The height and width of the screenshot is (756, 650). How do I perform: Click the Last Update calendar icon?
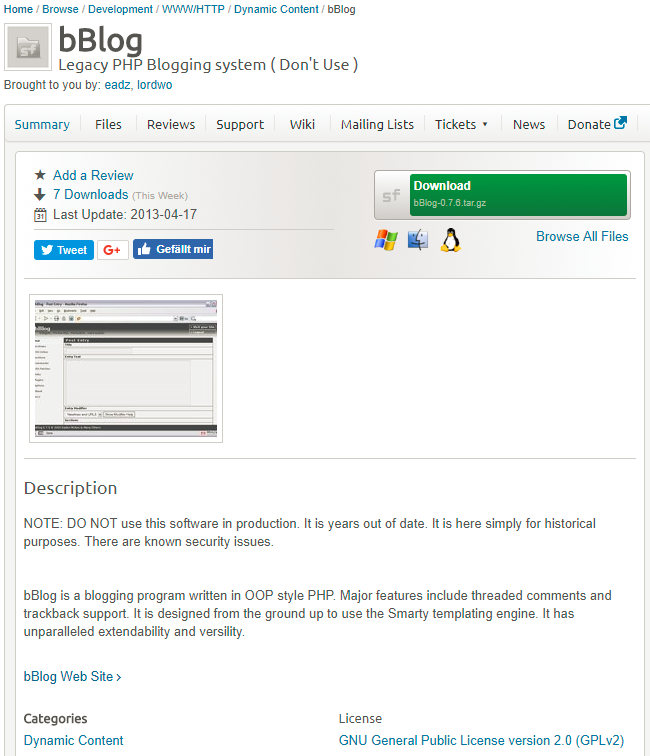(x=41, y=215)
